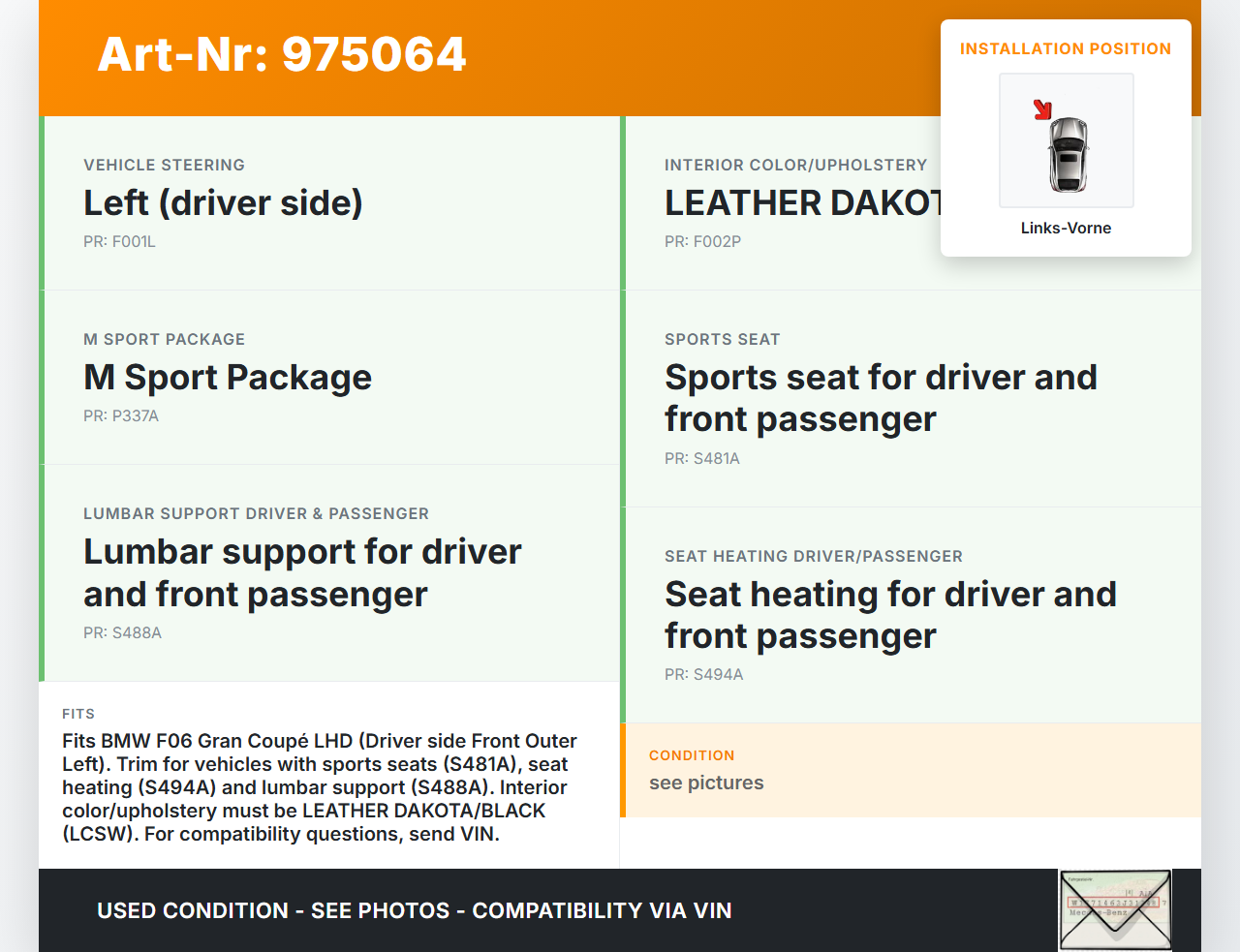Screen dimensions: 1240x952
Task: Open the VIN envelope icon
Action: click(x=1115, y=910)
